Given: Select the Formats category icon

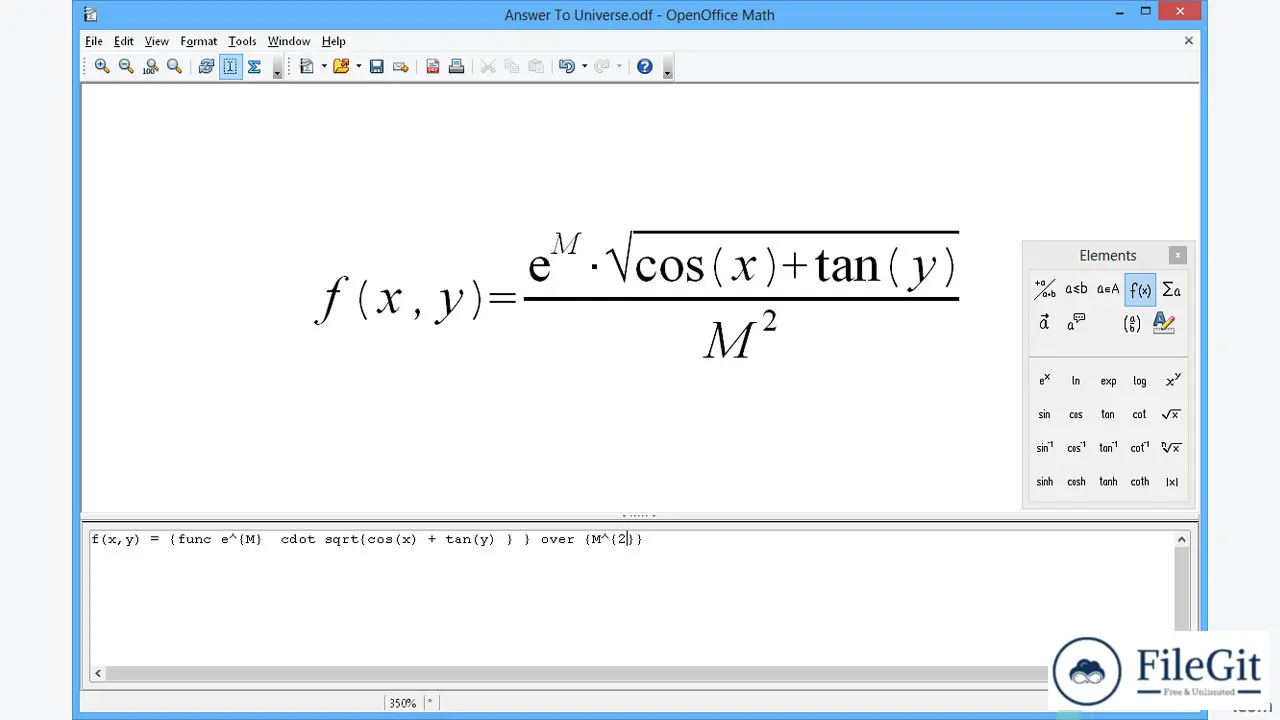Looking at the screenshot, I should click(1163, 323).
